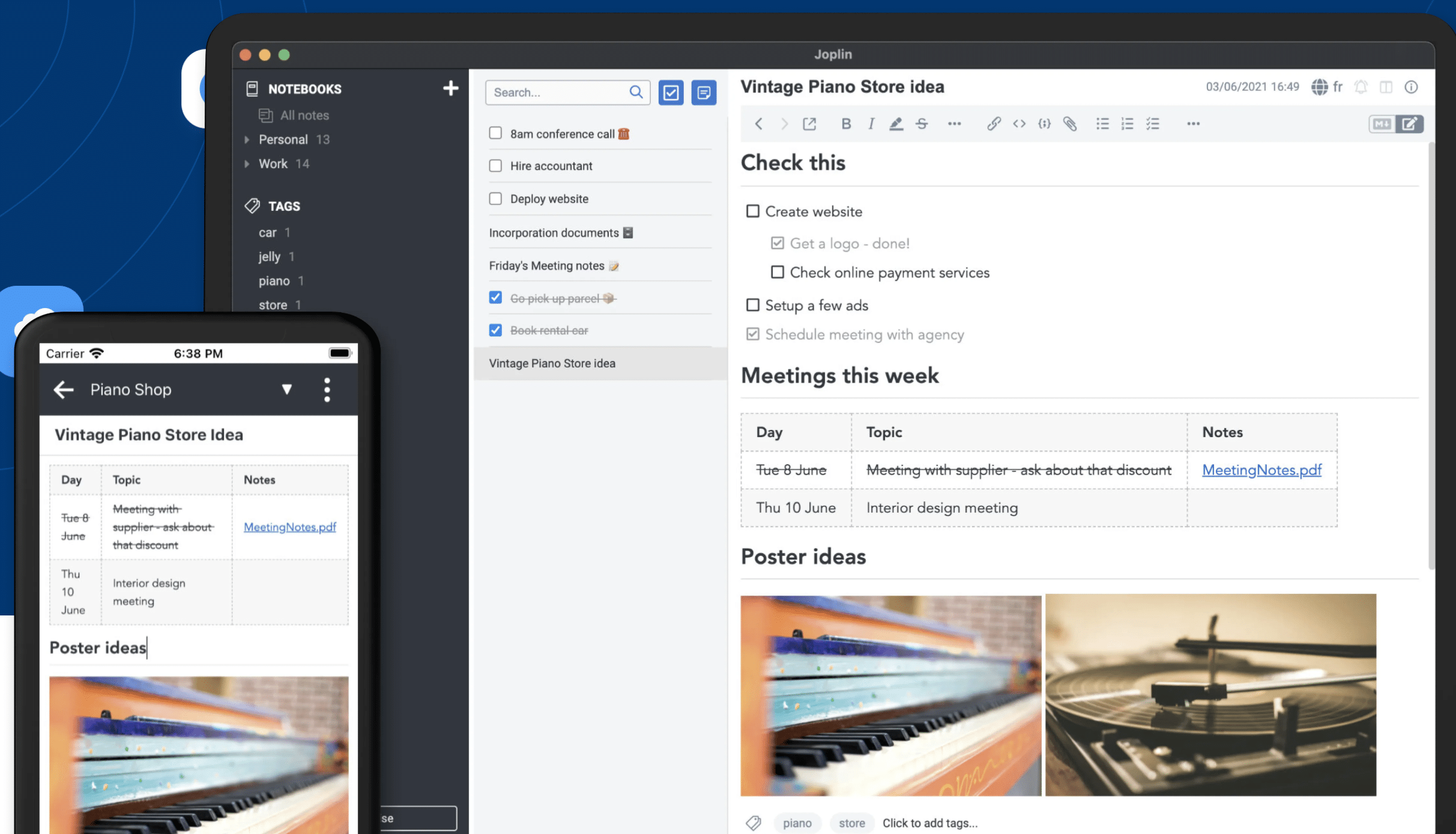Open note in external editor
Image resolution: width=1456 pixels, height=834 pixels.
click(x=809, y=124)
